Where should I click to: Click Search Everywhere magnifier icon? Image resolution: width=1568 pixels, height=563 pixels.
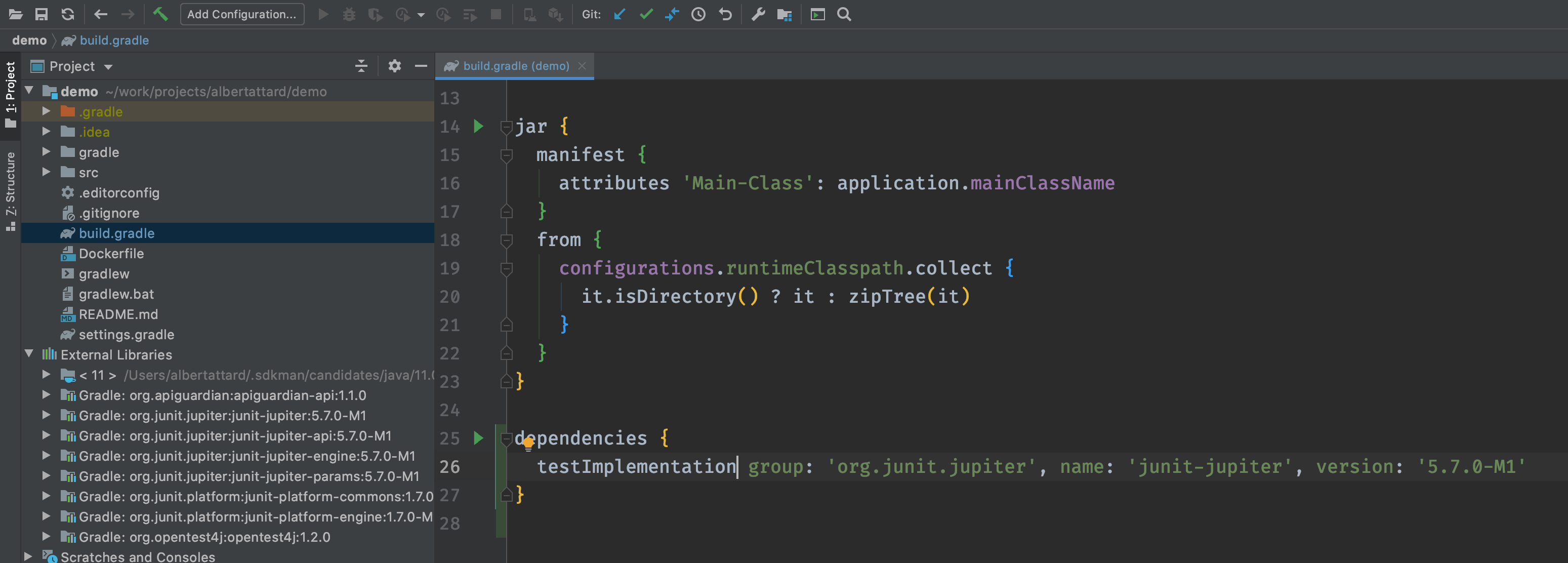coord(844,14)
